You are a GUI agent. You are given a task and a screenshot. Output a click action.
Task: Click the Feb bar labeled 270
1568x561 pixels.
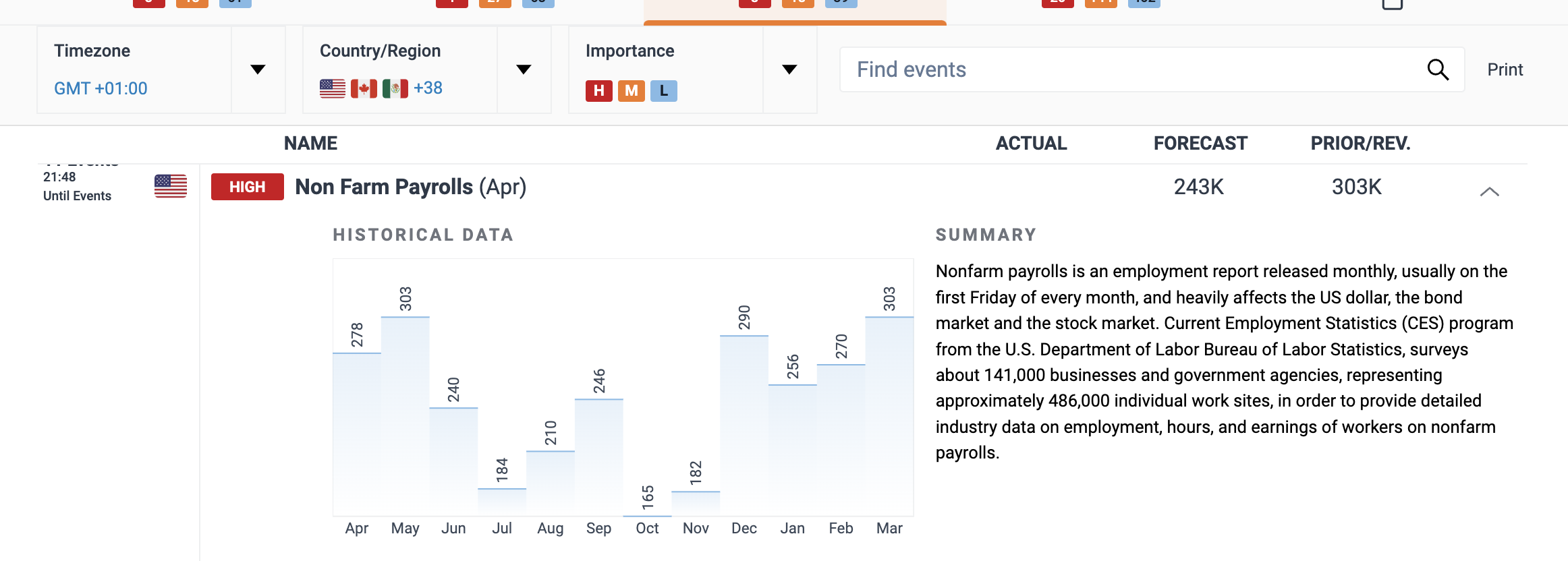coord(841,440)
